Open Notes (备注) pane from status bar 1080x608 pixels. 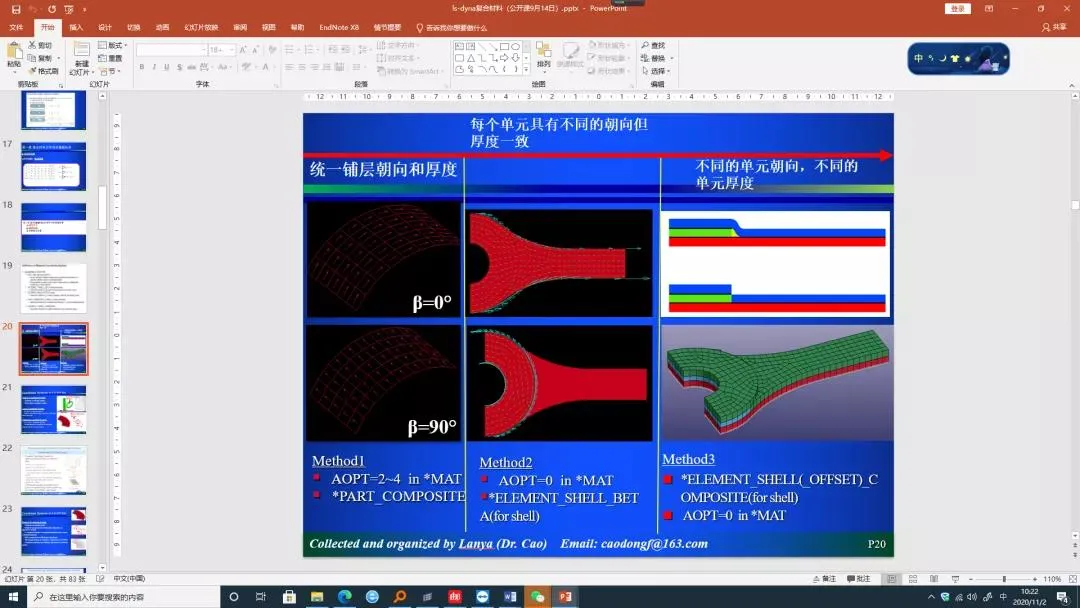[x=824, y=579]
